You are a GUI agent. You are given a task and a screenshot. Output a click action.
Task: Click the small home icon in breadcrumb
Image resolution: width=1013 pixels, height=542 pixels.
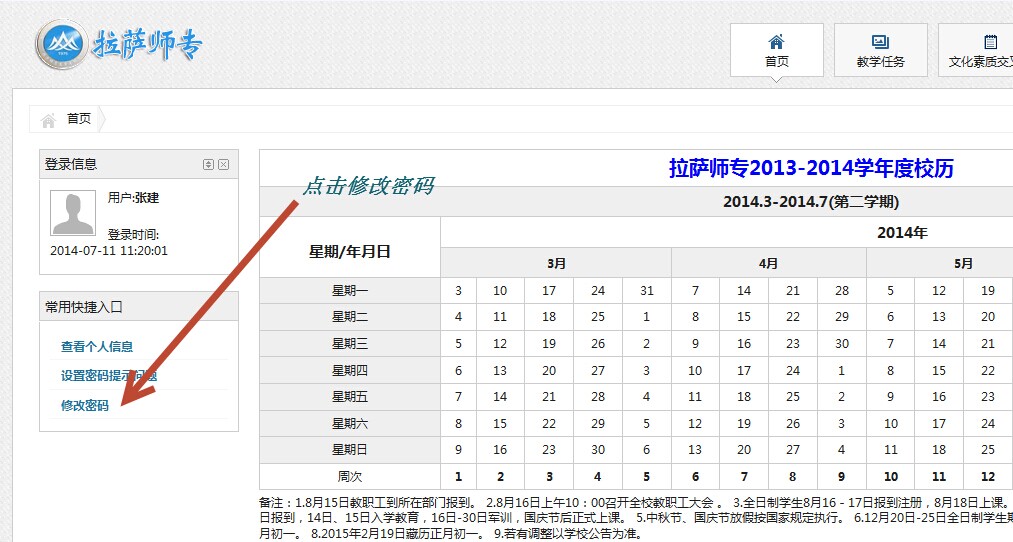pyautogui.click(x=48, y=120)
